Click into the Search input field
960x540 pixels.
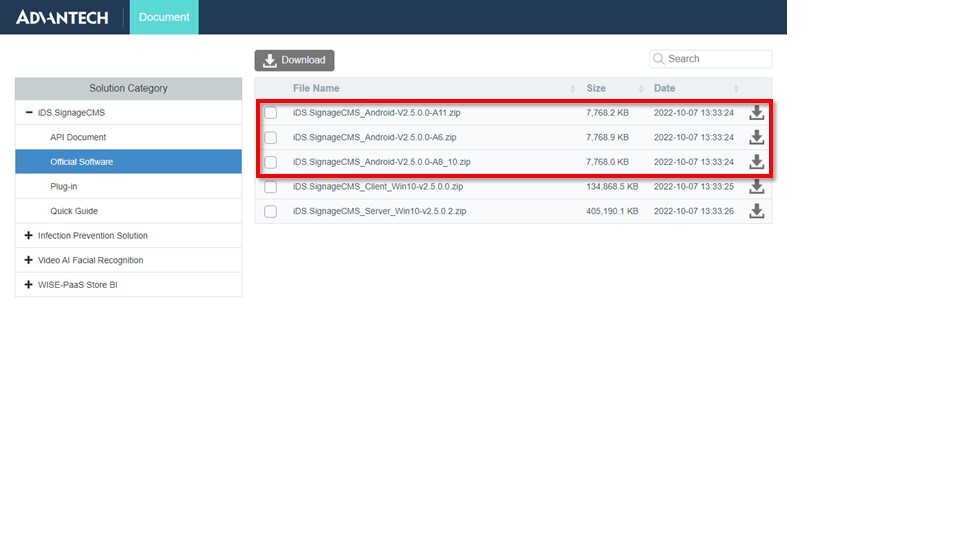point(715,59)
